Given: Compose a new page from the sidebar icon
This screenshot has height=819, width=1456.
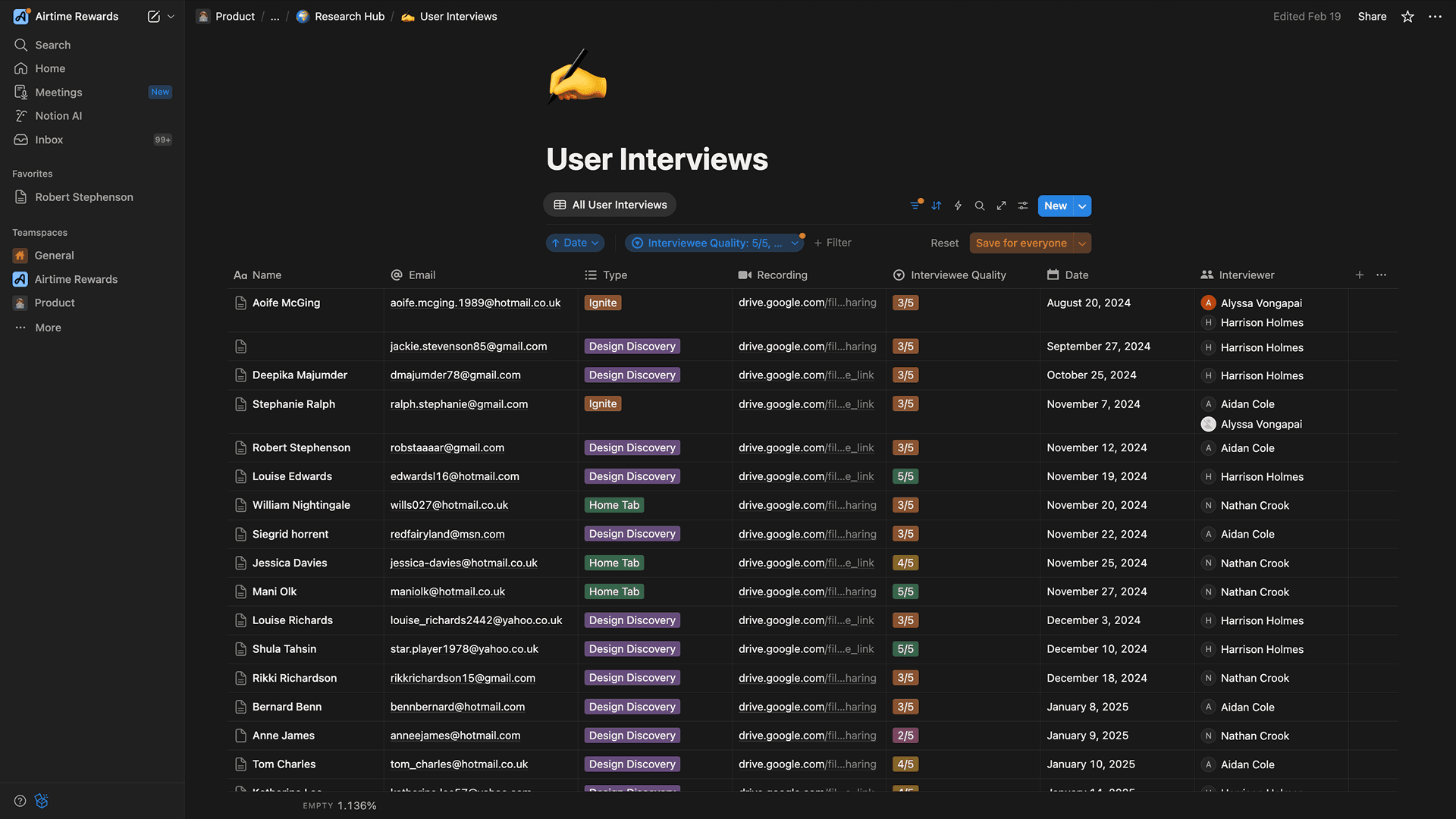Looking at the screenshot, I should (x=153, y=16).
